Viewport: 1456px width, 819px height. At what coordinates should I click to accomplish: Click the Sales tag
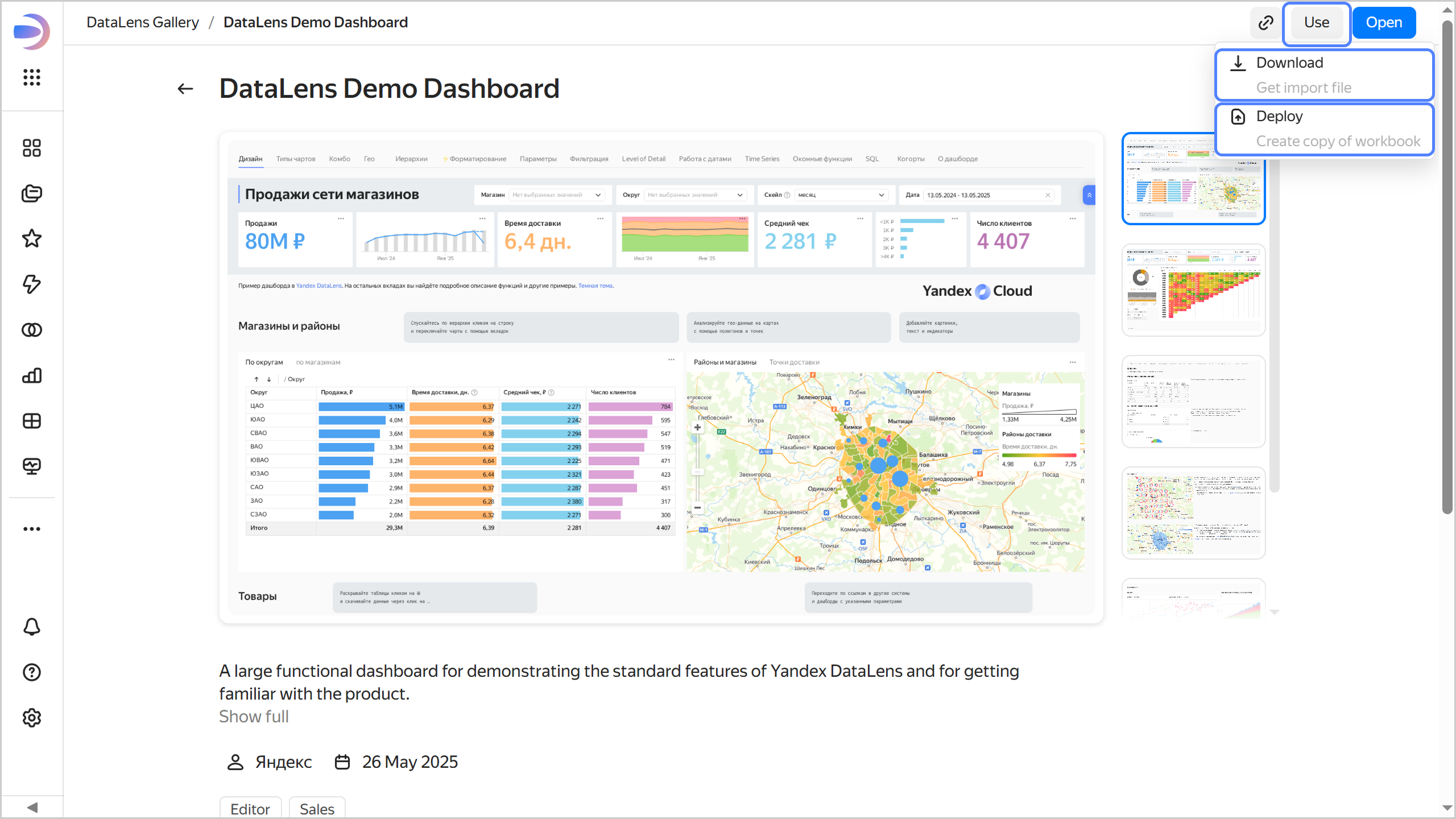317,809
